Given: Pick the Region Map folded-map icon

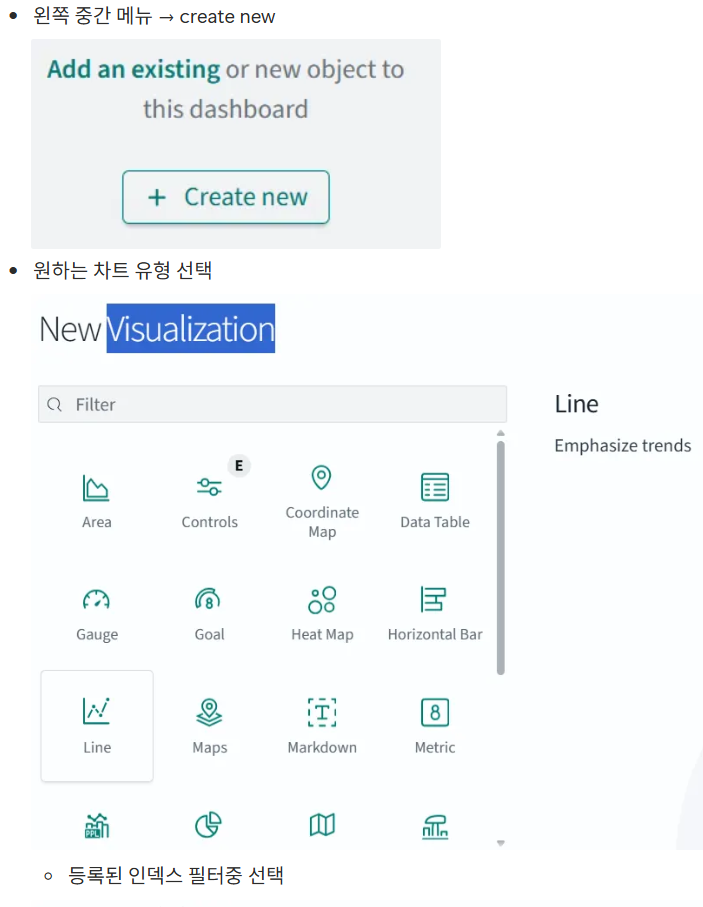Looking at the screenshot, I should 322,825.
